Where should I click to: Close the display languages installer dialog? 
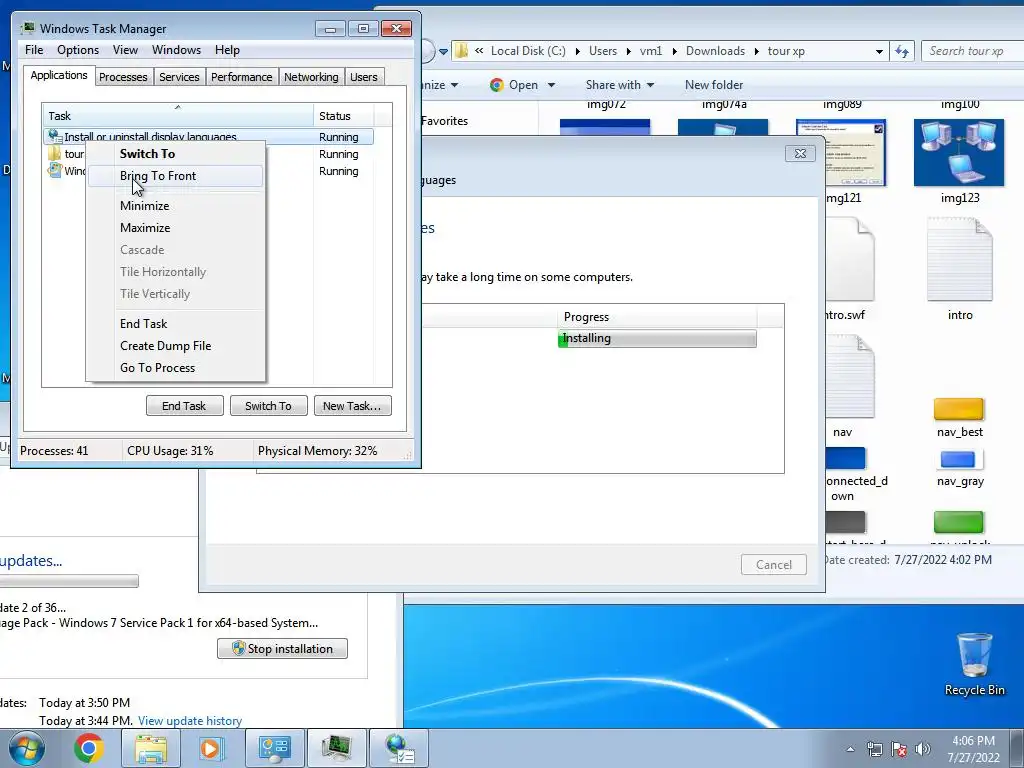pyautogui.click(x=799, y=153)
